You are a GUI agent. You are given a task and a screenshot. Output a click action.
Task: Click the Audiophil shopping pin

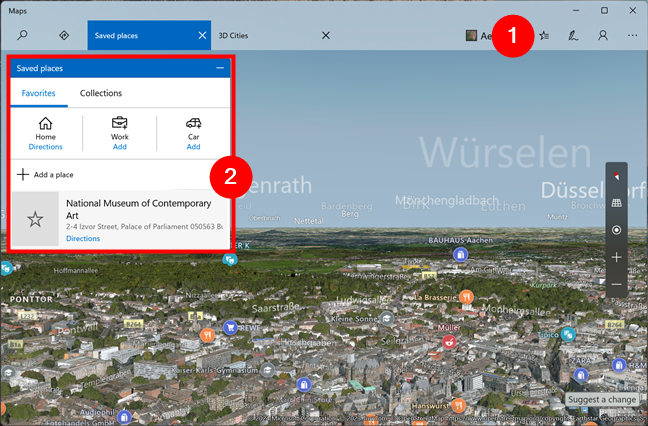tap(124, 417)
